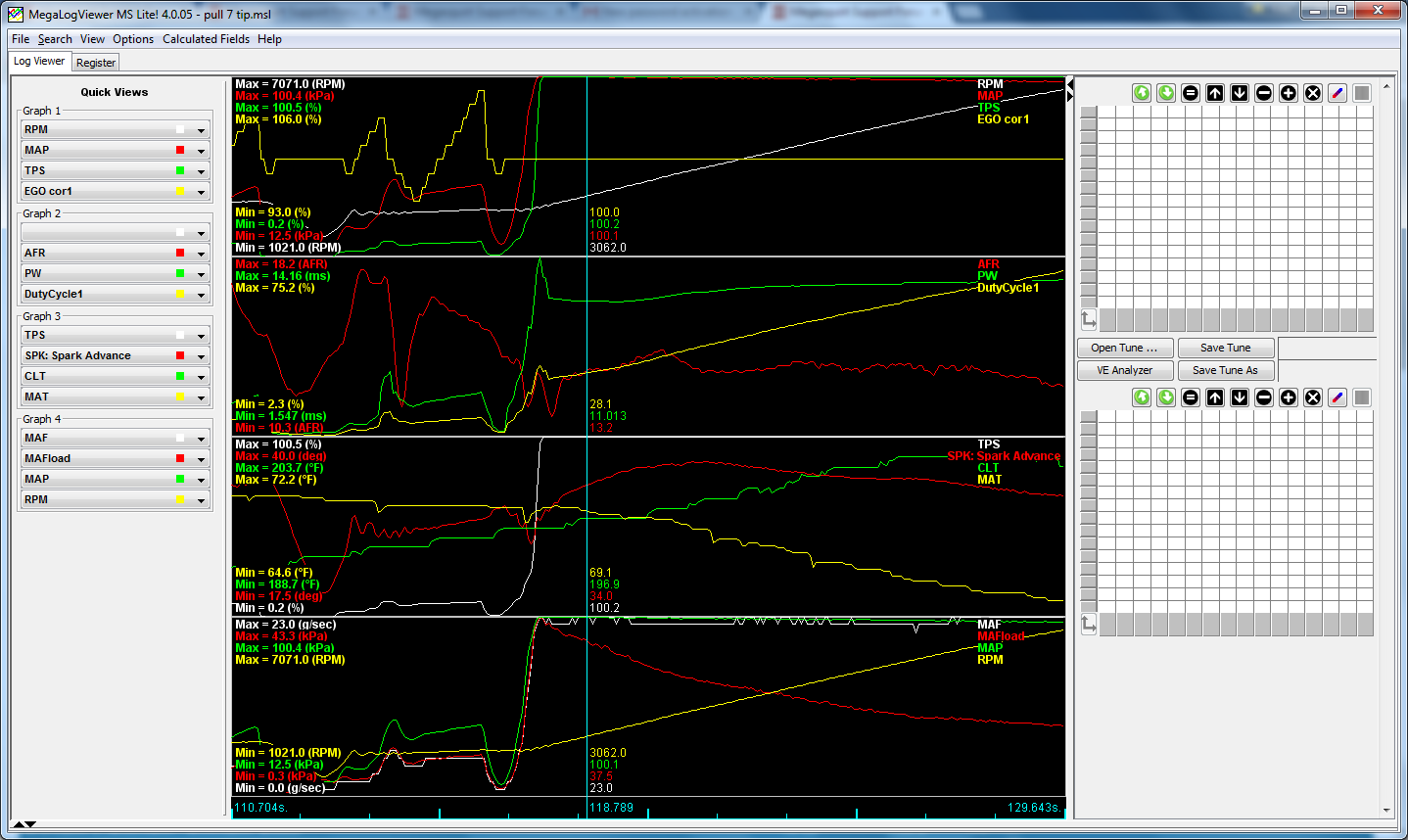Click the gray square icon in upper table toolbar
This screenshot has width=1408, height=840.
point(1362,93)
